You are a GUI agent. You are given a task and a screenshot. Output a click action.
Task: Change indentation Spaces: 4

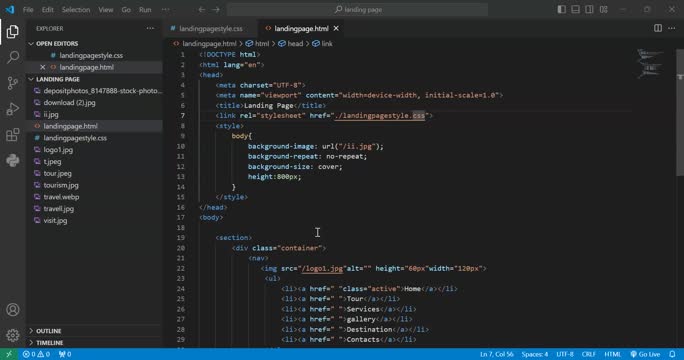pyautogui.click(x=535, y=354)
